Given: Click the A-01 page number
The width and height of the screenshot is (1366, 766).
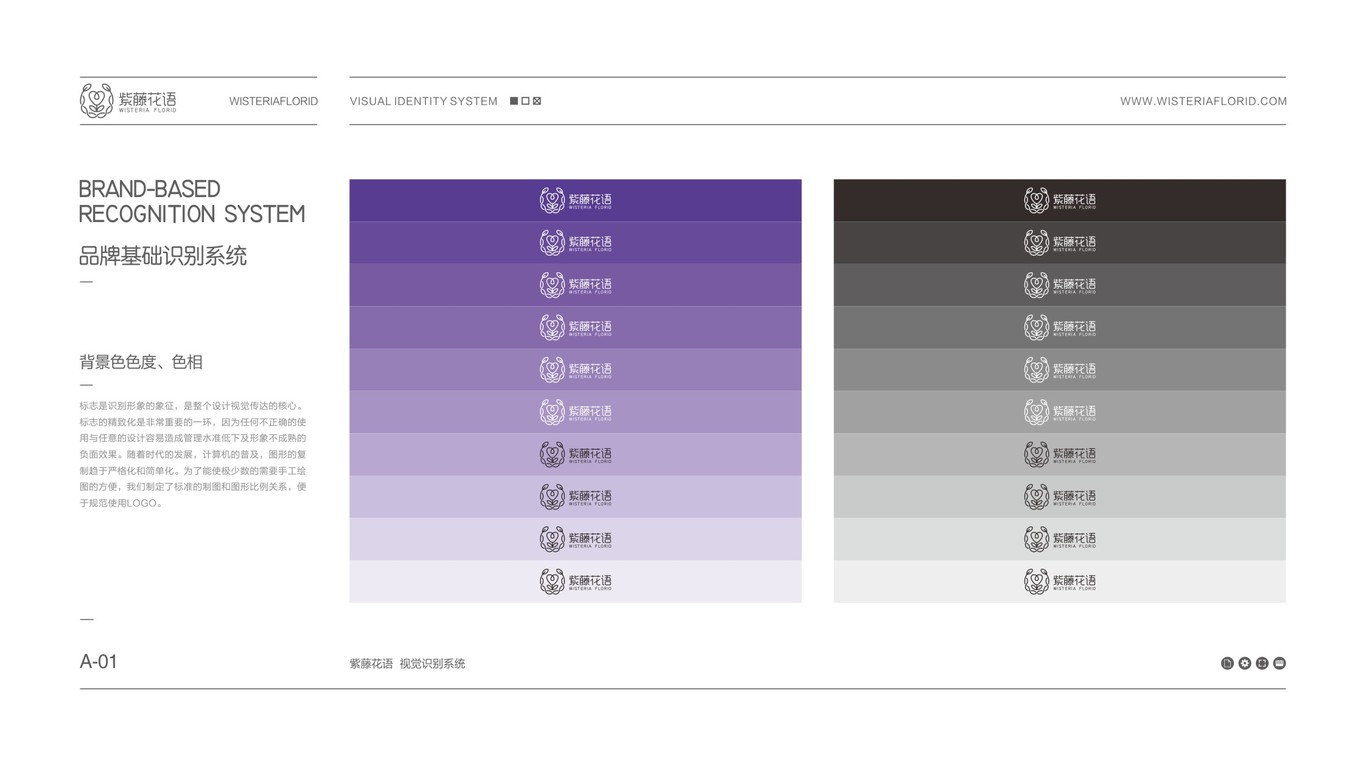Looking at the screenshot, I should coord(98,661).
